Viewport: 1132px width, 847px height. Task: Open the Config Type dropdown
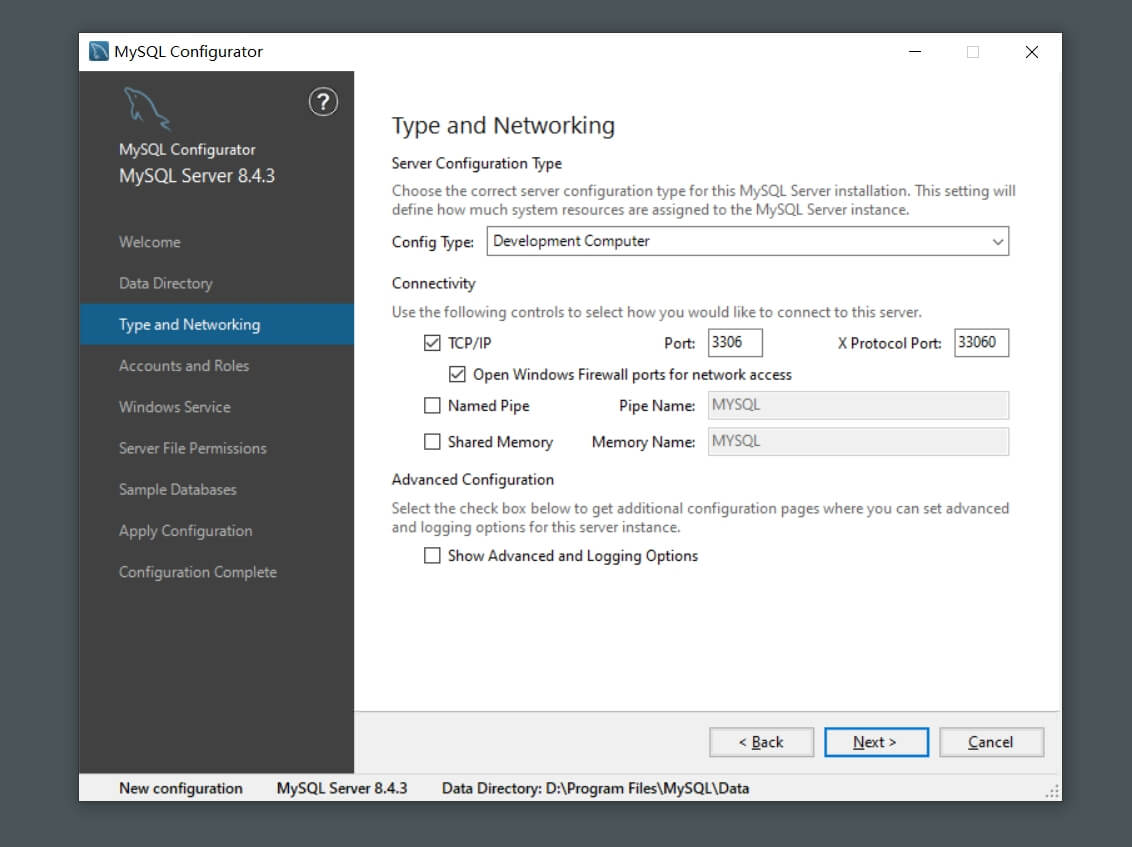747,241
